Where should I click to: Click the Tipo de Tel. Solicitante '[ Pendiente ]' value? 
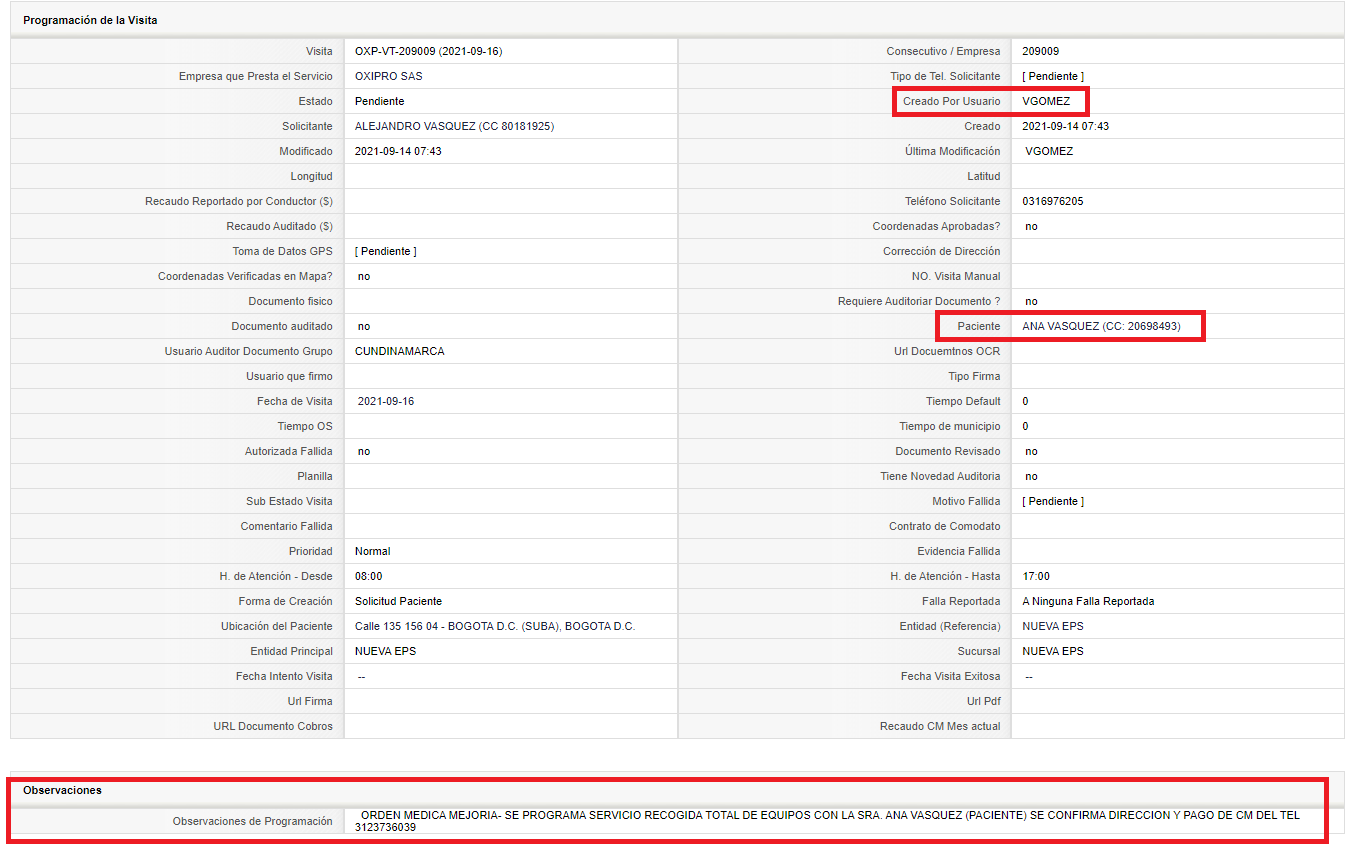(1053, 76)
